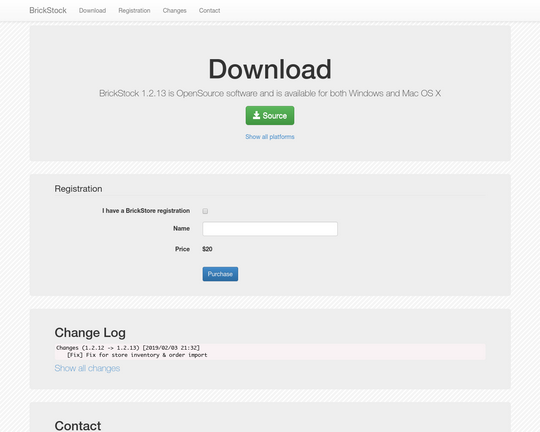Screen dimensions: 540x432
Task: Click the 'BrickStock 1.2.13 is OpenSource' subtitle
Action: pos(270,93)
